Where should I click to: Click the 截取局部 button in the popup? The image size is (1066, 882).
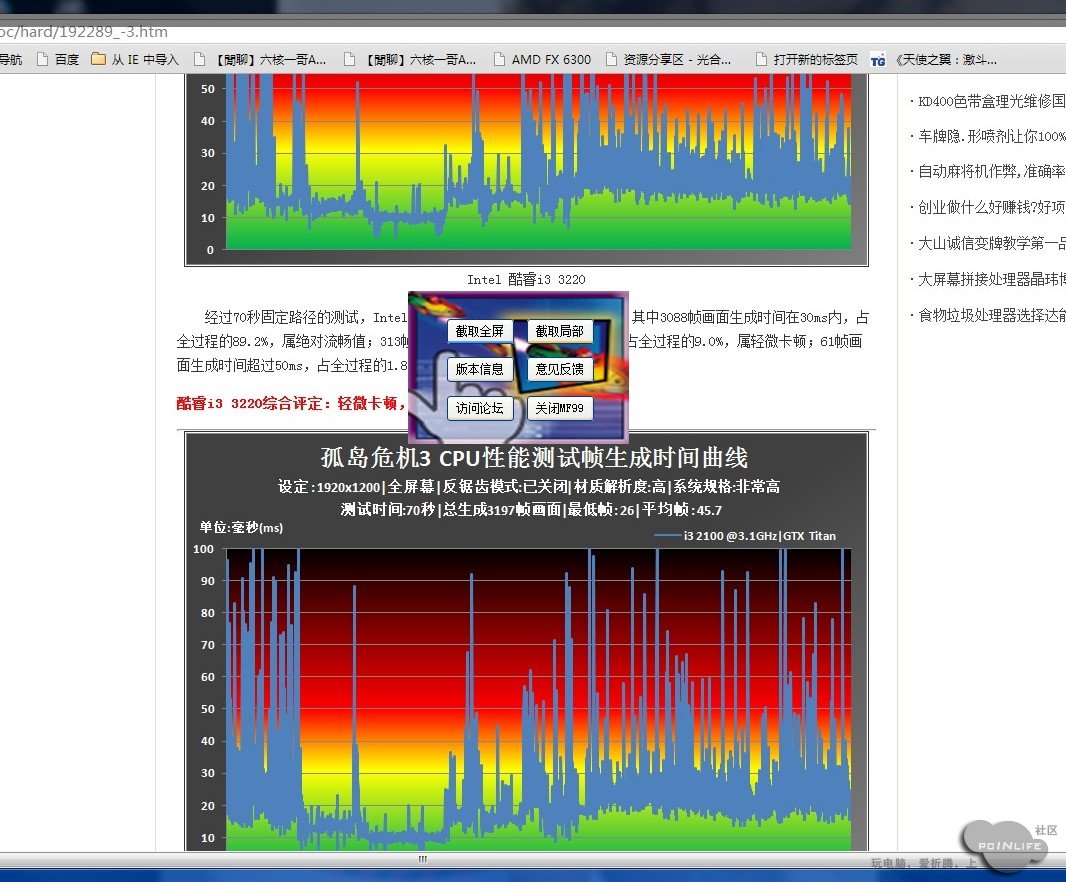[560, 331]
